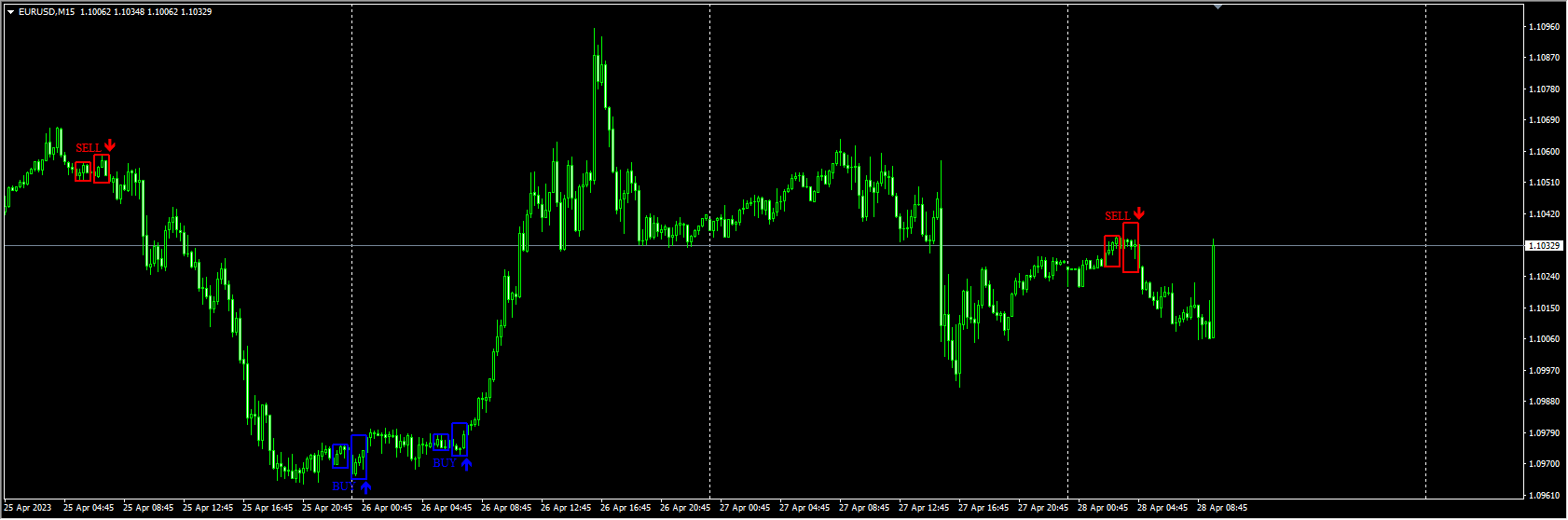Click price scale value 1.10600
The width and height of the screenshot is (1568, 520).
[x=1545, y=152]
